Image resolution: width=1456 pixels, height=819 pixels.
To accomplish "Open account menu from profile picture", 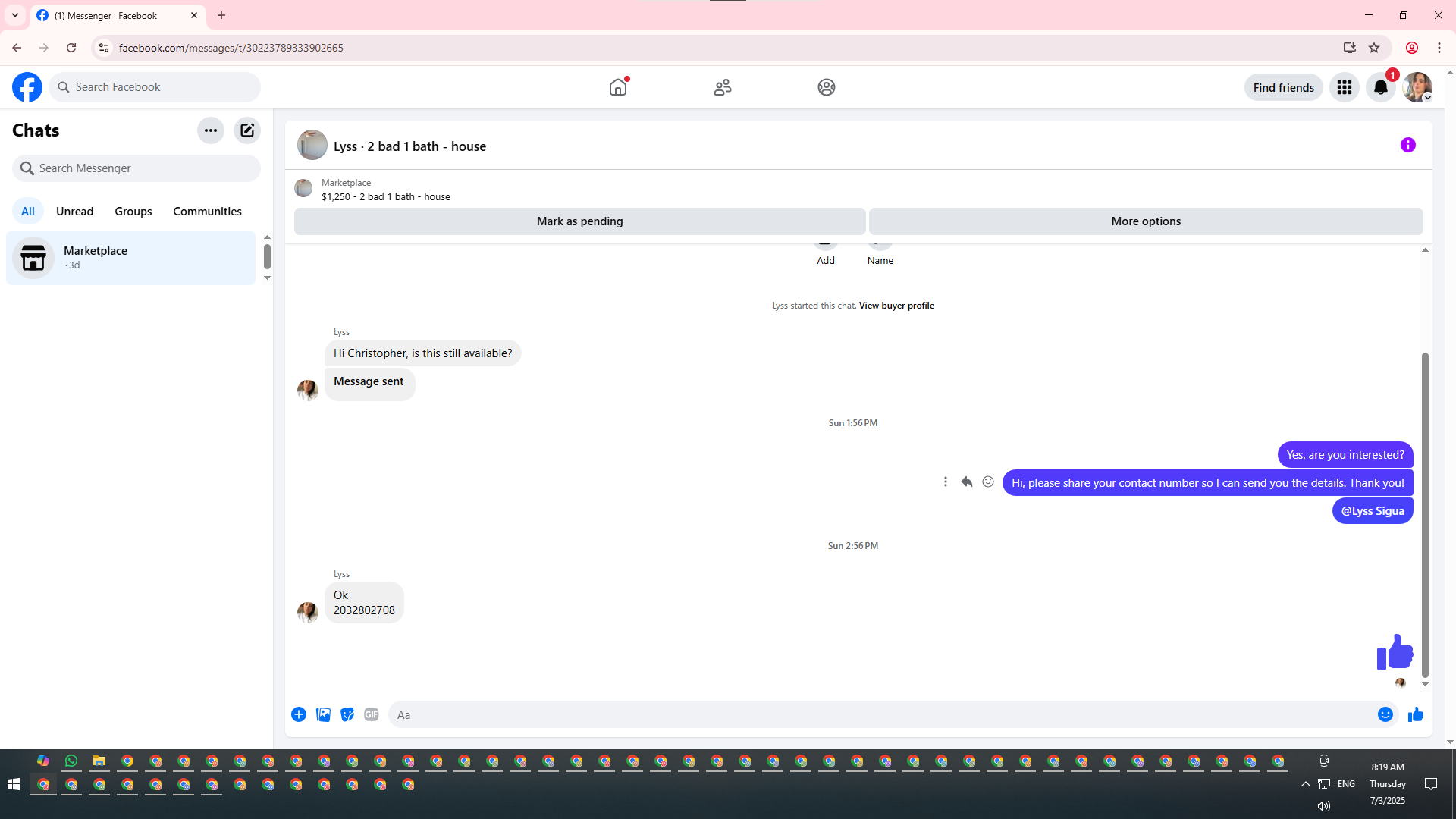I will 1417,87.
